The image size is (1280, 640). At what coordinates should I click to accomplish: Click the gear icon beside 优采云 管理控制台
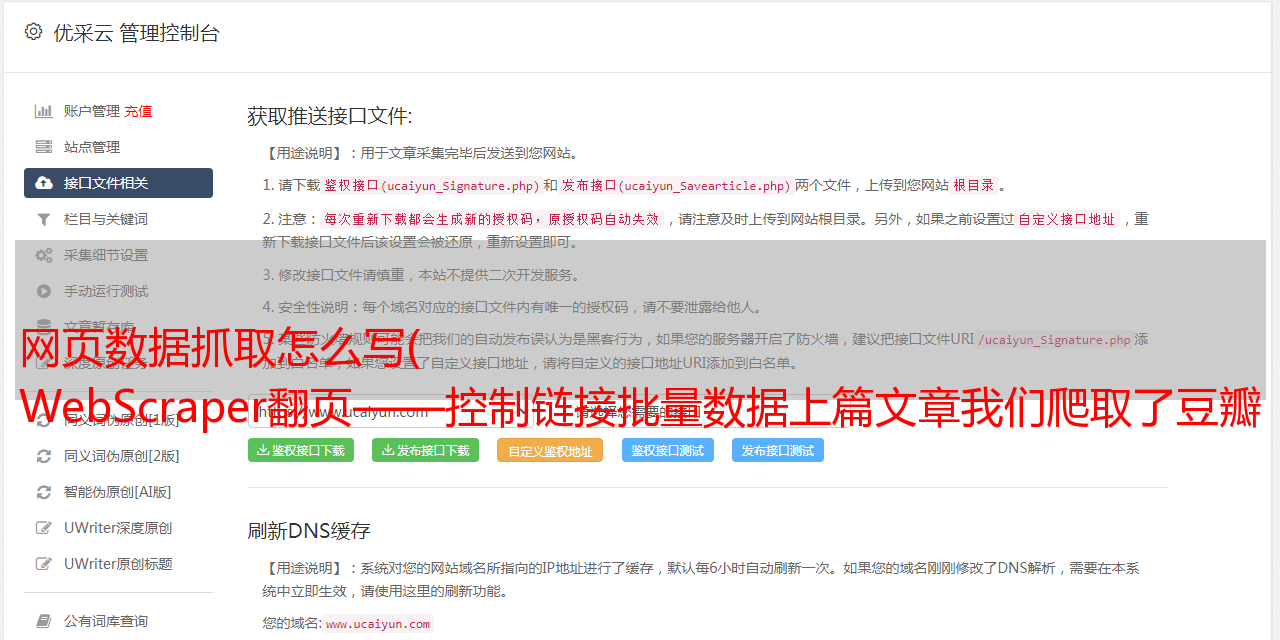tap(33, 32)
